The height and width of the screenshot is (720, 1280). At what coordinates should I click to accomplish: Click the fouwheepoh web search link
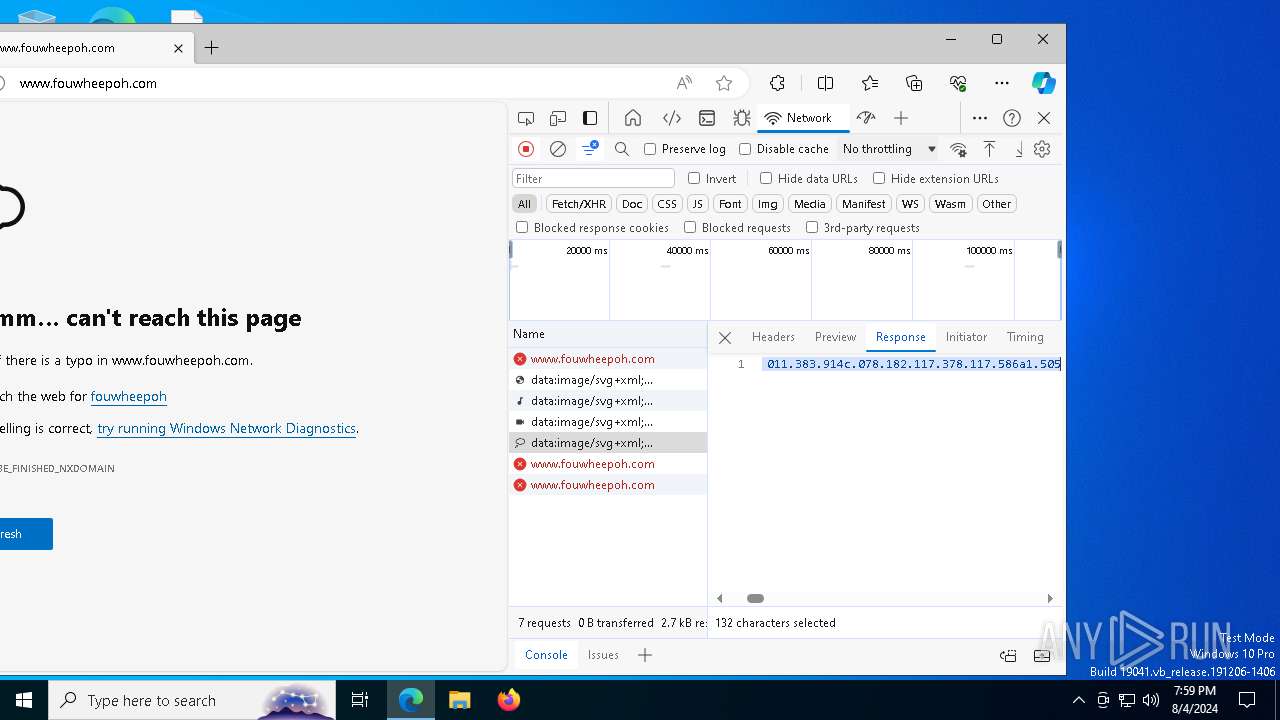128,396
